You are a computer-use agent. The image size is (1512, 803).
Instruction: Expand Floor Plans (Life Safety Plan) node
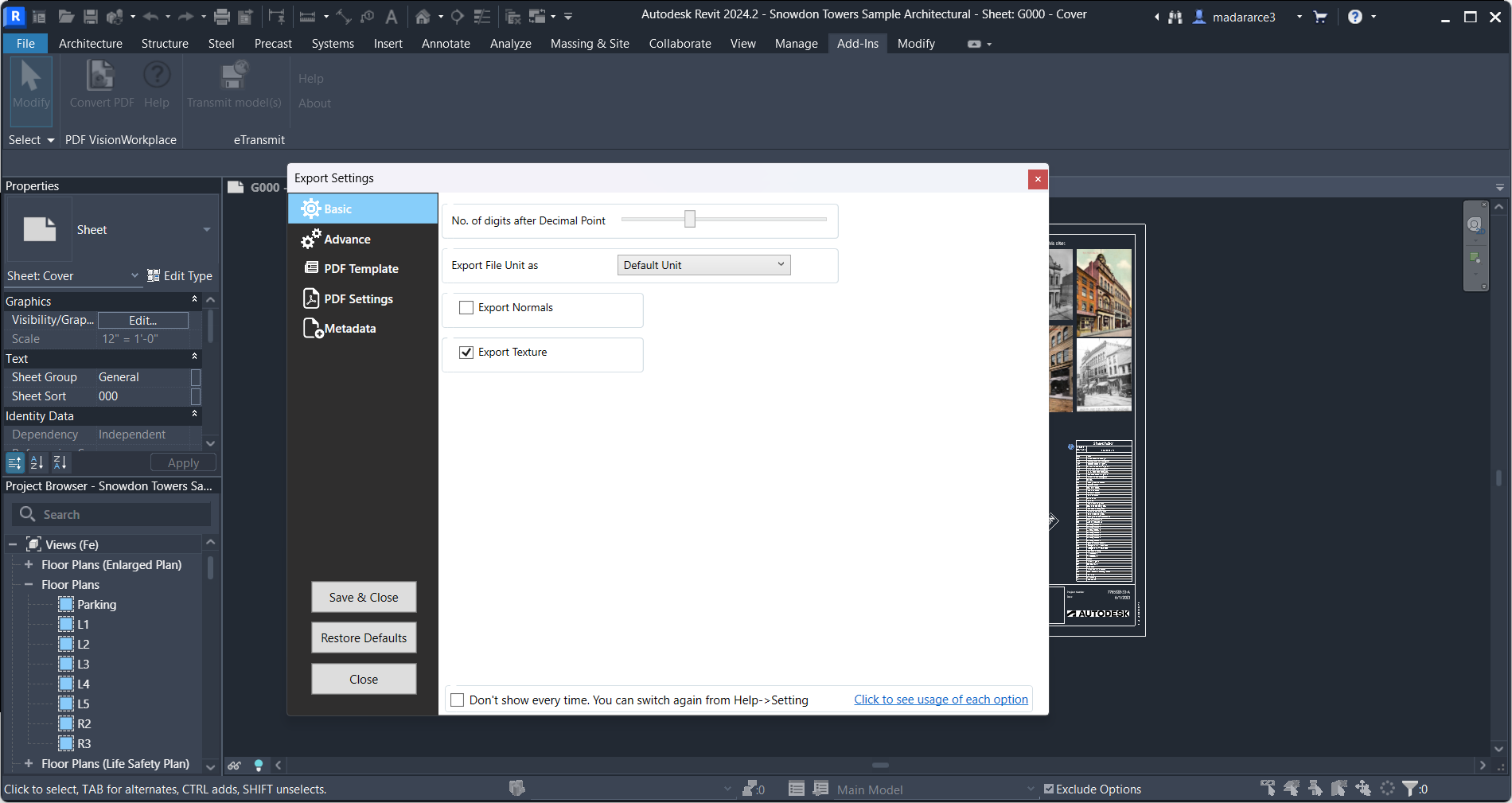[29, 763]
